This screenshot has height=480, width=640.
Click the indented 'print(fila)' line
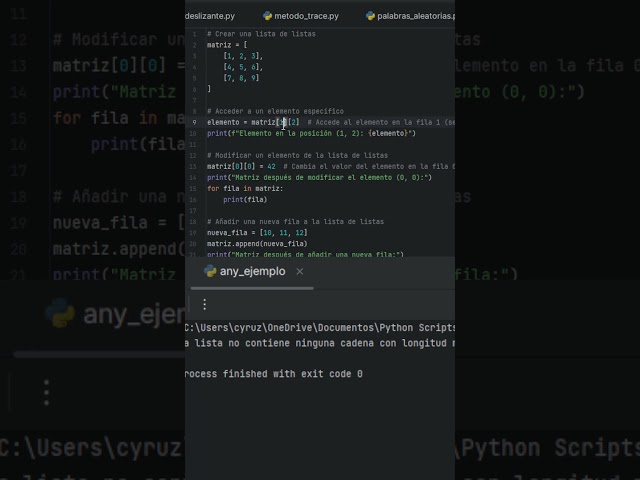(x=245, y=199)
